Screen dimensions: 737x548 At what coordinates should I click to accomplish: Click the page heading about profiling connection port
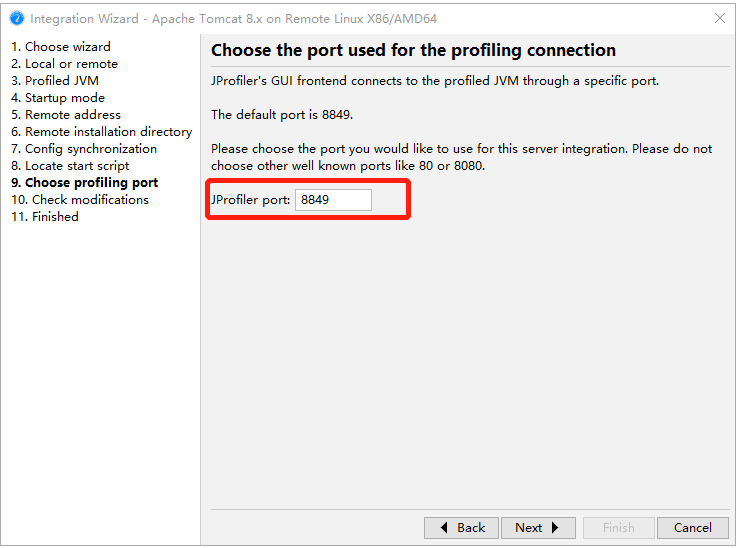413,50
